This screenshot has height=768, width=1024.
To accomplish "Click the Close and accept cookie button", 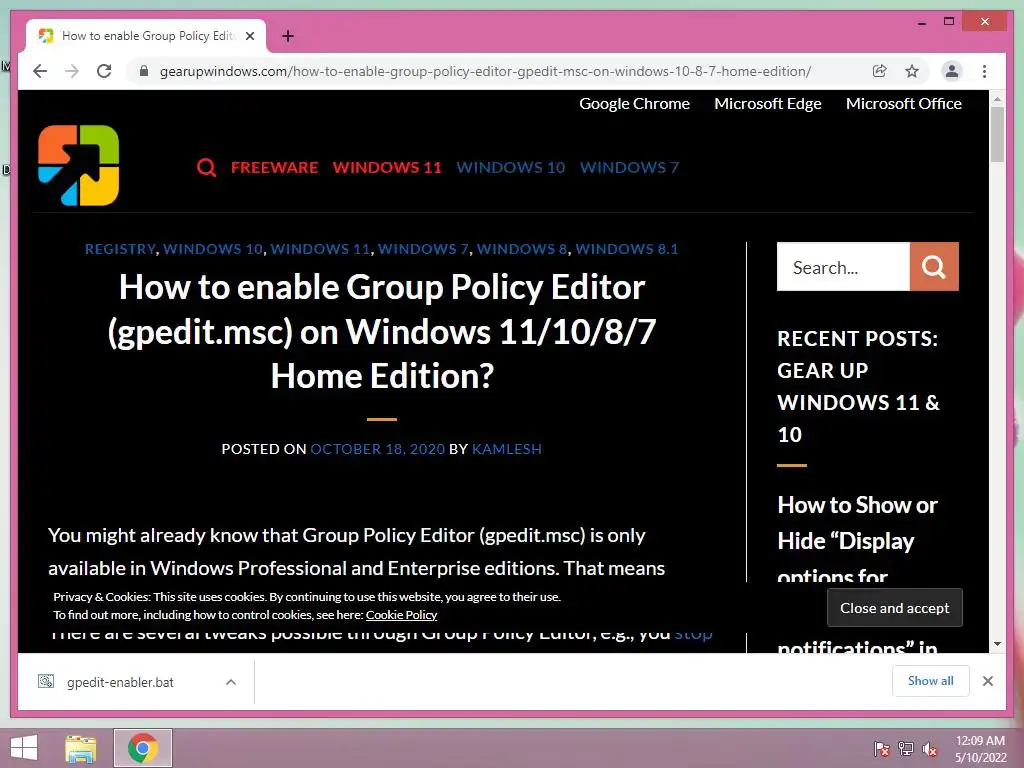I will click(x=895, y=608).
